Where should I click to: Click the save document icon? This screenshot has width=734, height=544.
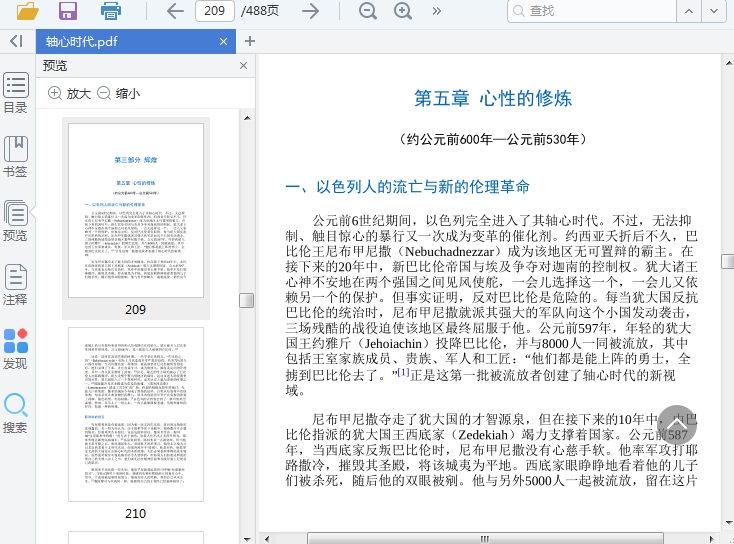coord(68,11)
